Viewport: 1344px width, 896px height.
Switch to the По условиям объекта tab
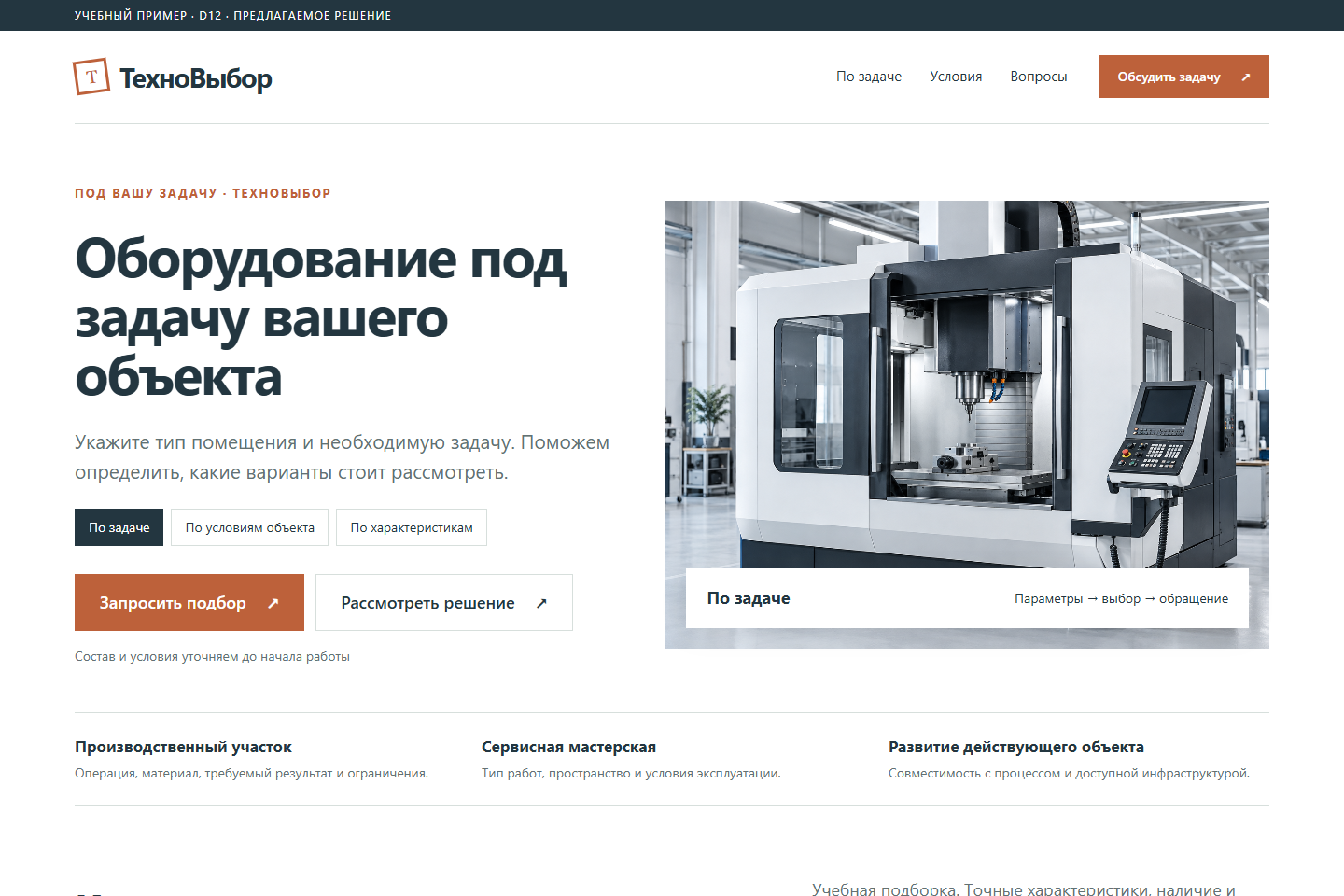250,527
